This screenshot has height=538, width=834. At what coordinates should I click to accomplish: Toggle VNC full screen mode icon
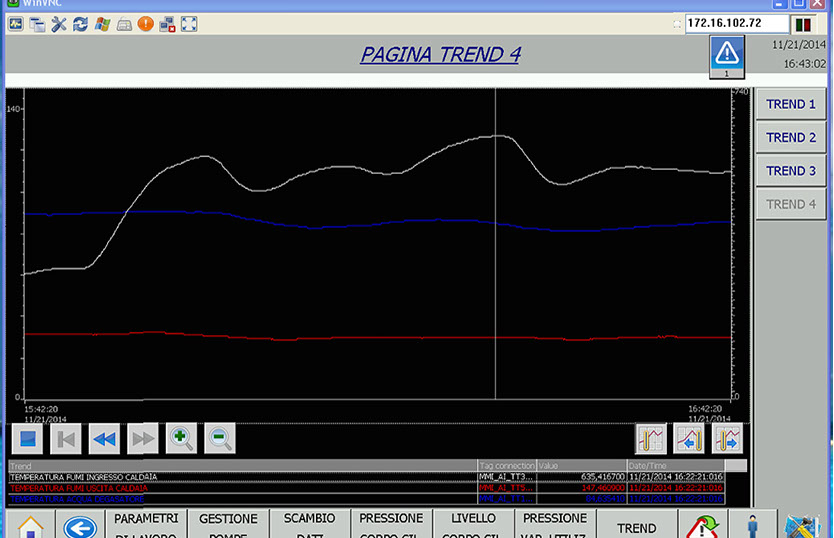[188, 23]
